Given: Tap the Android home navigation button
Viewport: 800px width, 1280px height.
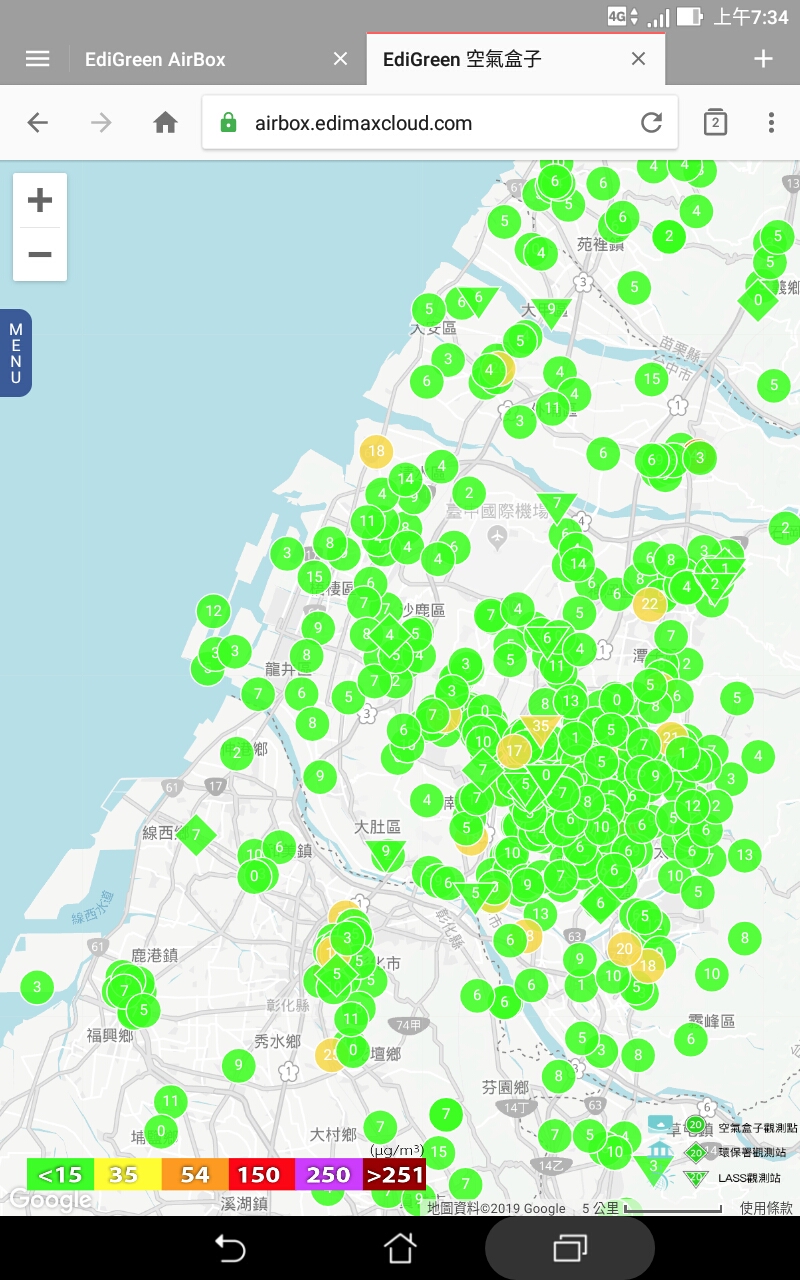Looking at the screenshot, I should pos(400,1248).
